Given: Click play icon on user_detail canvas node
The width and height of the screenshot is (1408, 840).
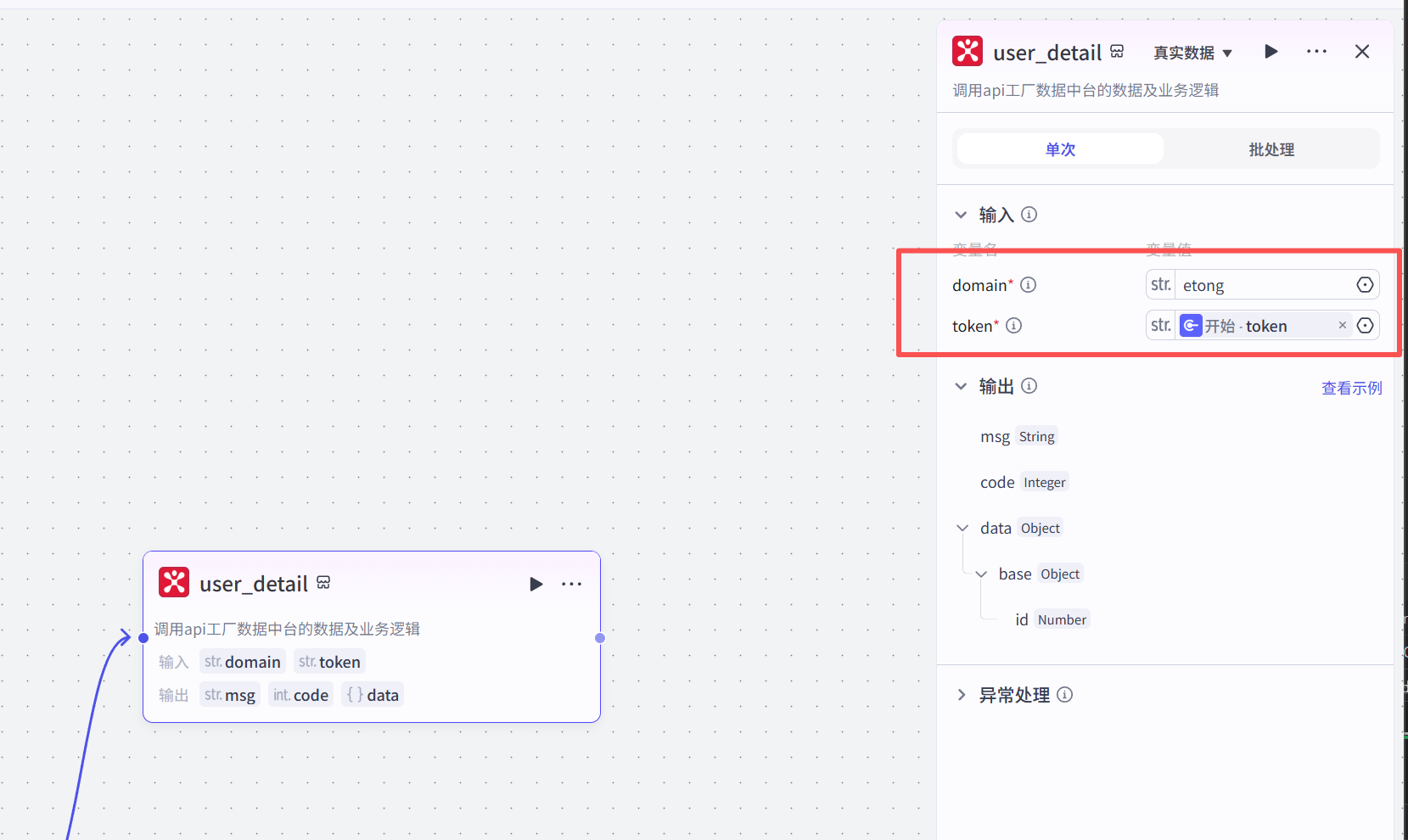Looking at the screenshot, I should (x=536, y=584).
